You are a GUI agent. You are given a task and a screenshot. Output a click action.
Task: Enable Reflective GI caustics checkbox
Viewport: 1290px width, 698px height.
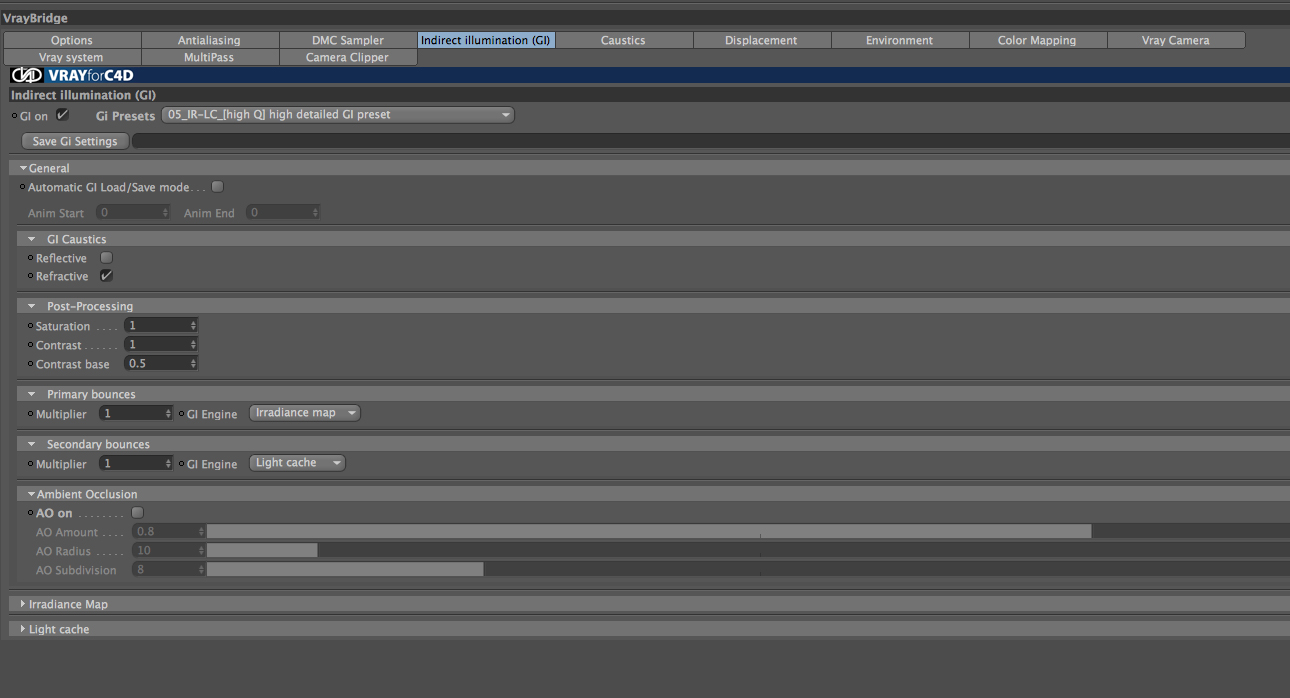(106, 258)
